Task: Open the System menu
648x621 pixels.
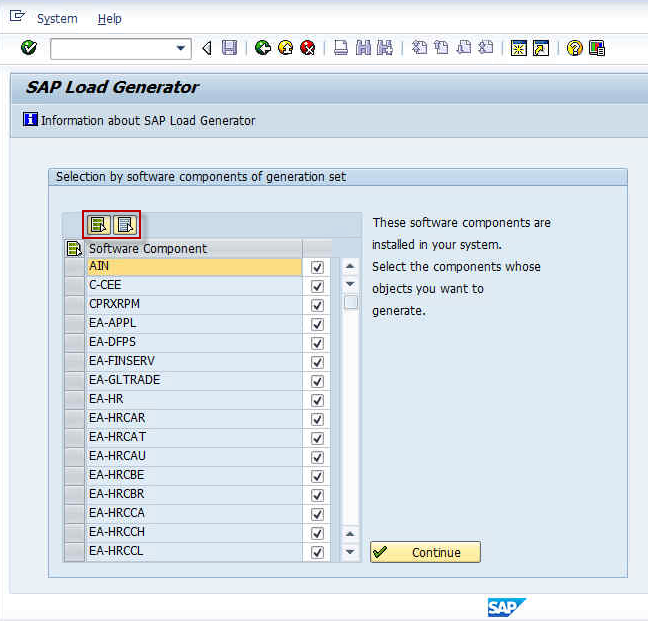Action: (57, 19)
